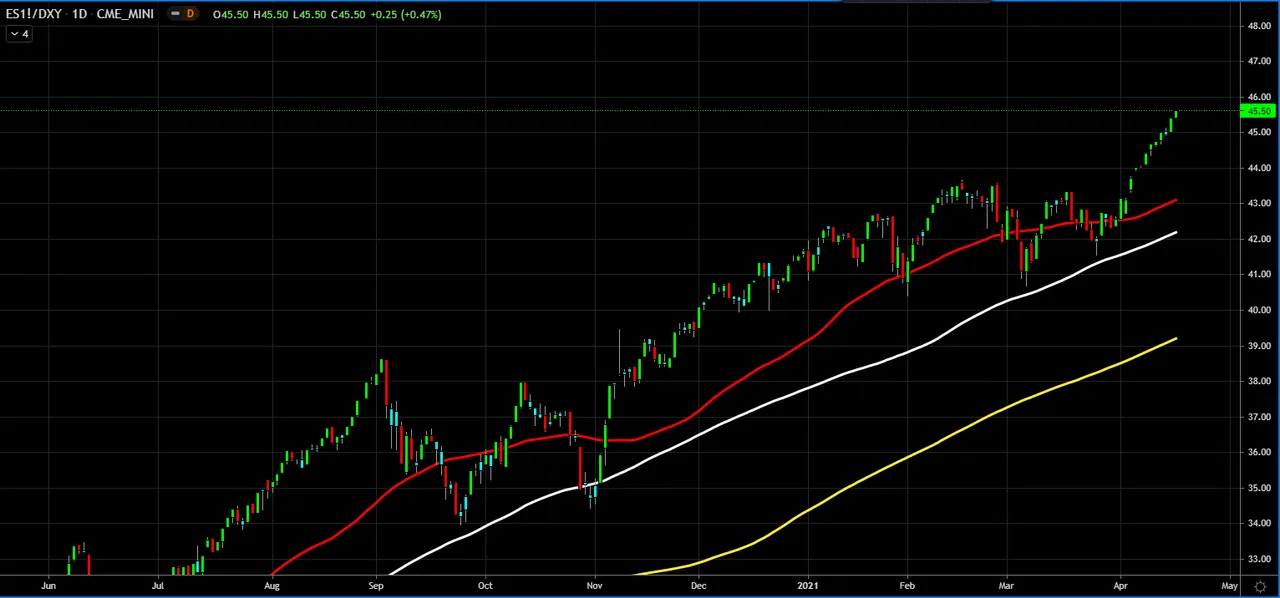Click the Oct label on time axis
The image size is (1280, 598).
(x=485, y=586)
